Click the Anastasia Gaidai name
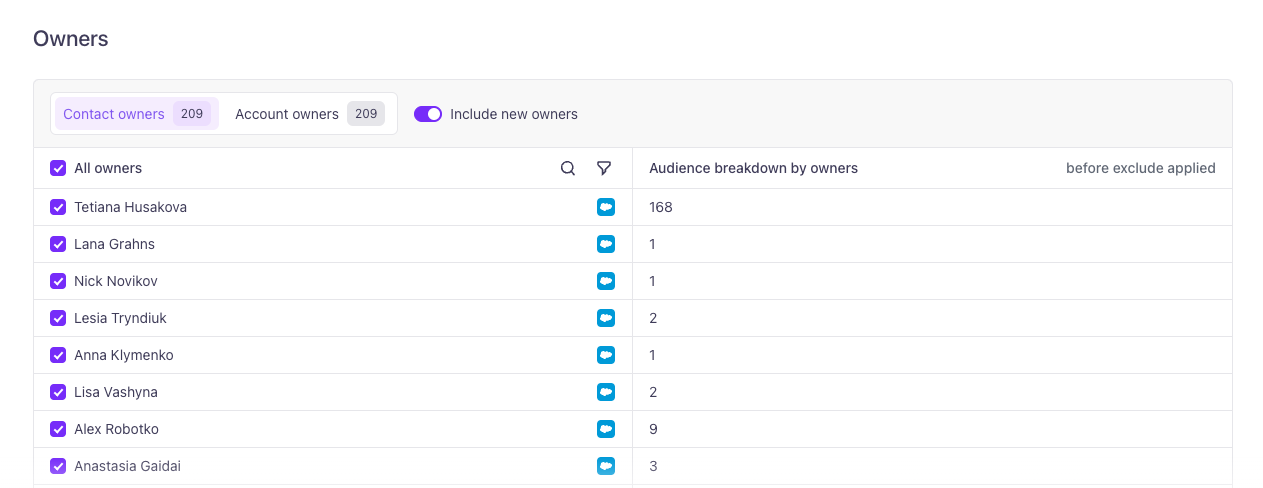Screen dimensions: 1263x488 128,466
